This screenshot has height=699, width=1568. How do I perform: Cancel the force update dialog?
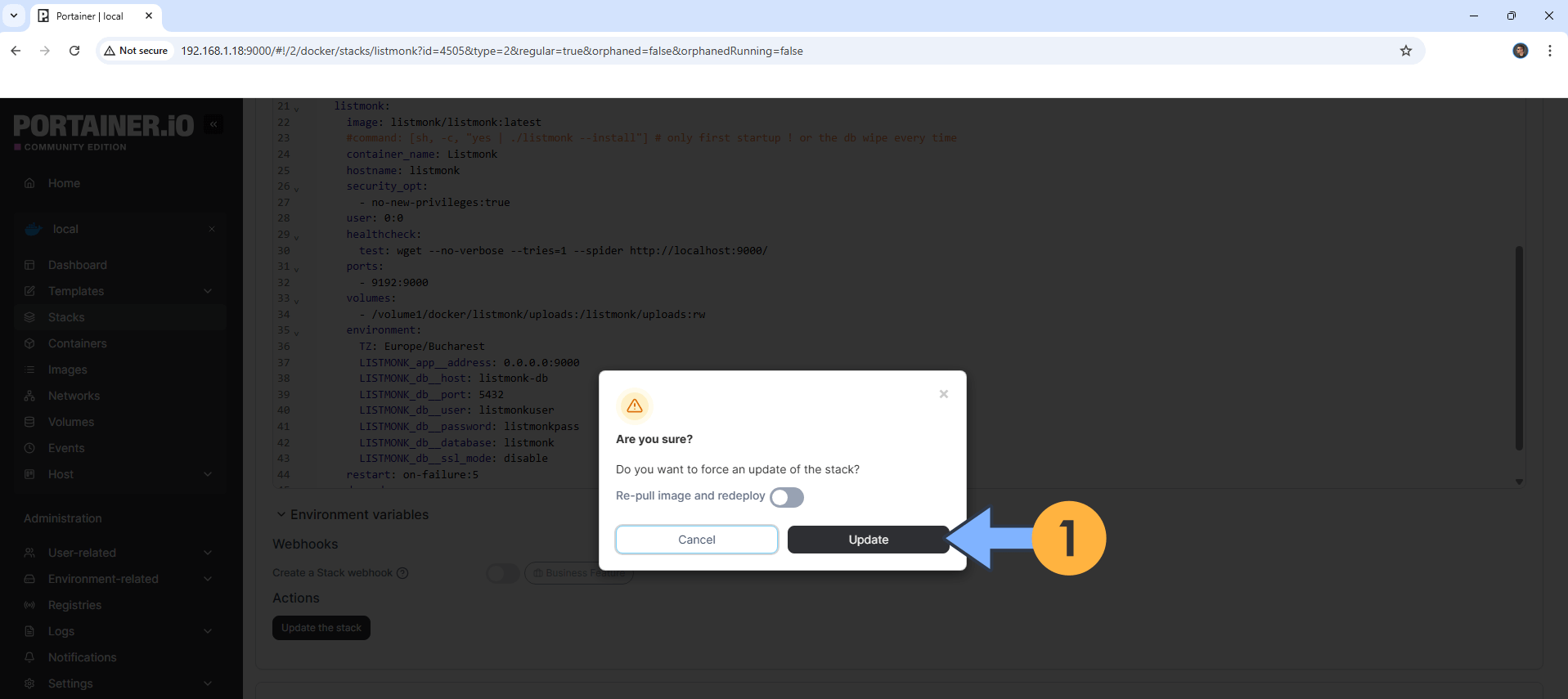[x=696, y=540]
